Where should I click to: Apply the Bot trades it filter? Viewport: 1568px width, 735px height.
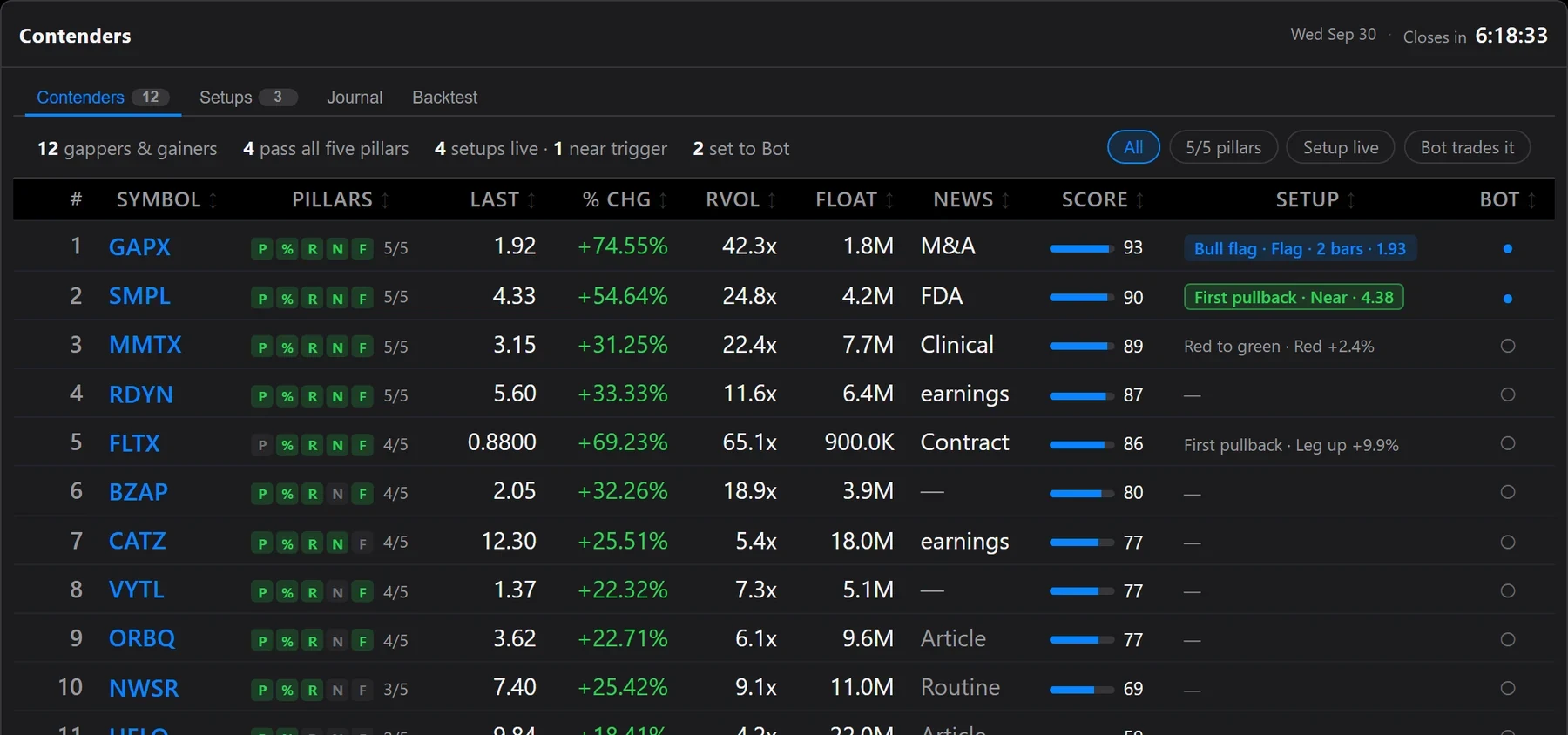tap(1467, 147)
